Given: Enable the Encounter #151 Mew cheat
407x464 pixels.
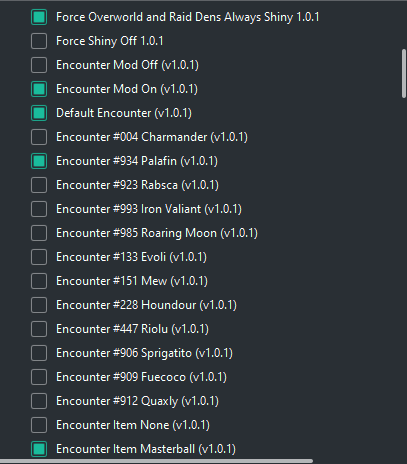Looking at the screenshot, I should point(39,281).
